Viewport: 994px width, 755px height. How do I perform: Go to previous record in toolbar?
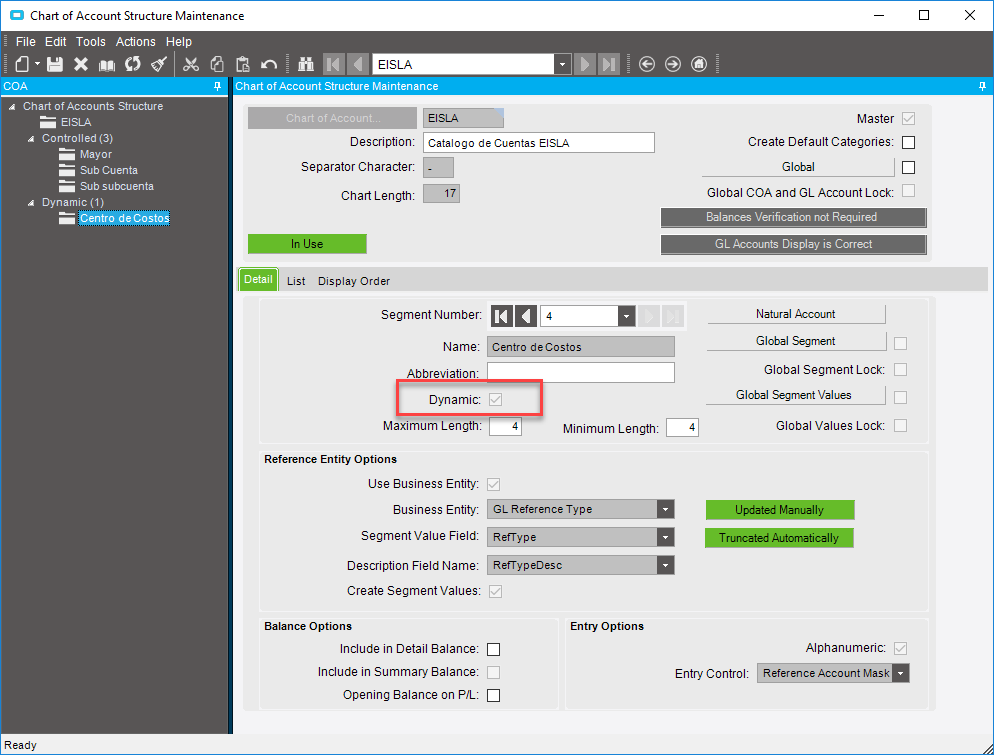pos(358,64)
